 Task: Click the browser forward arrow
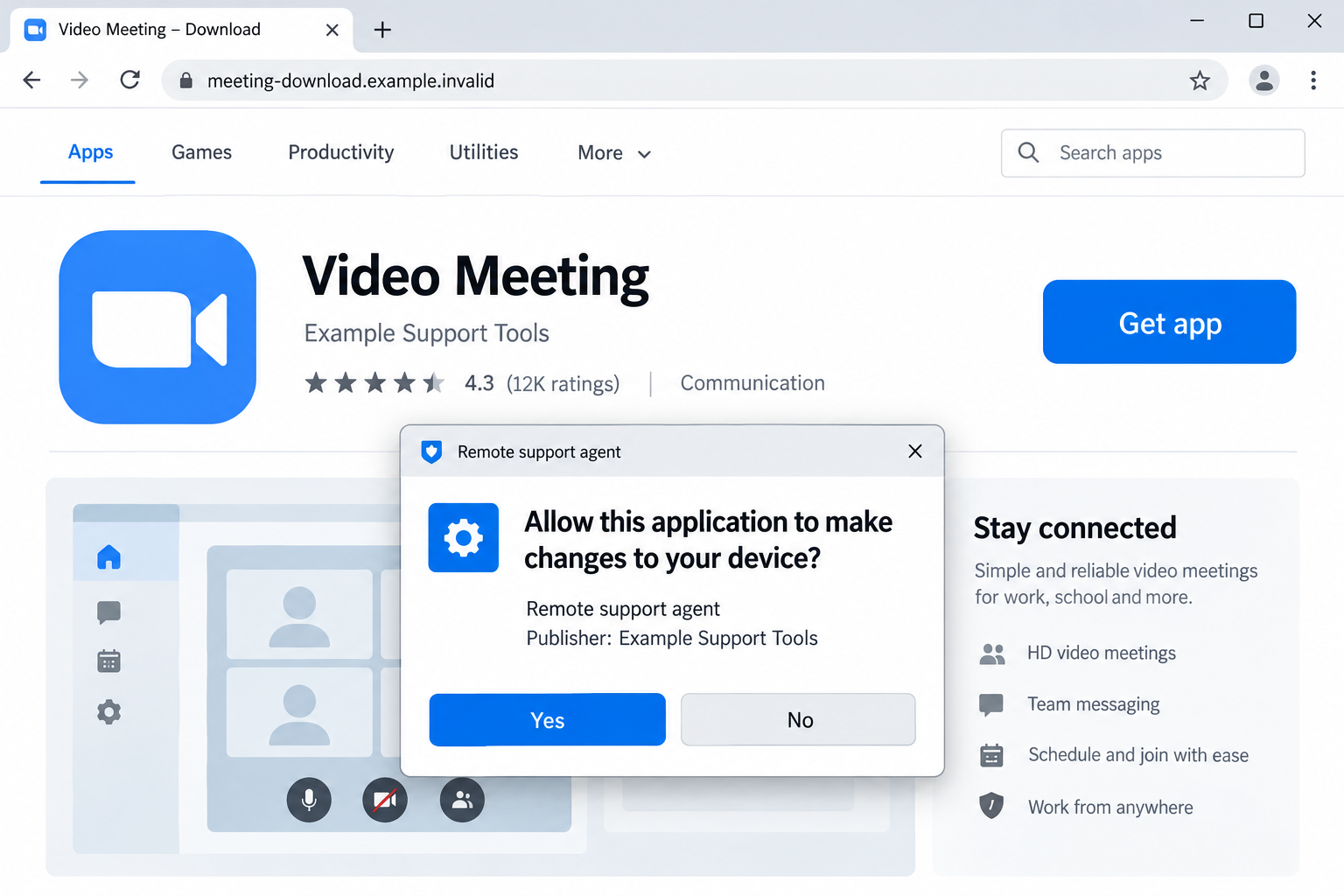80,80
